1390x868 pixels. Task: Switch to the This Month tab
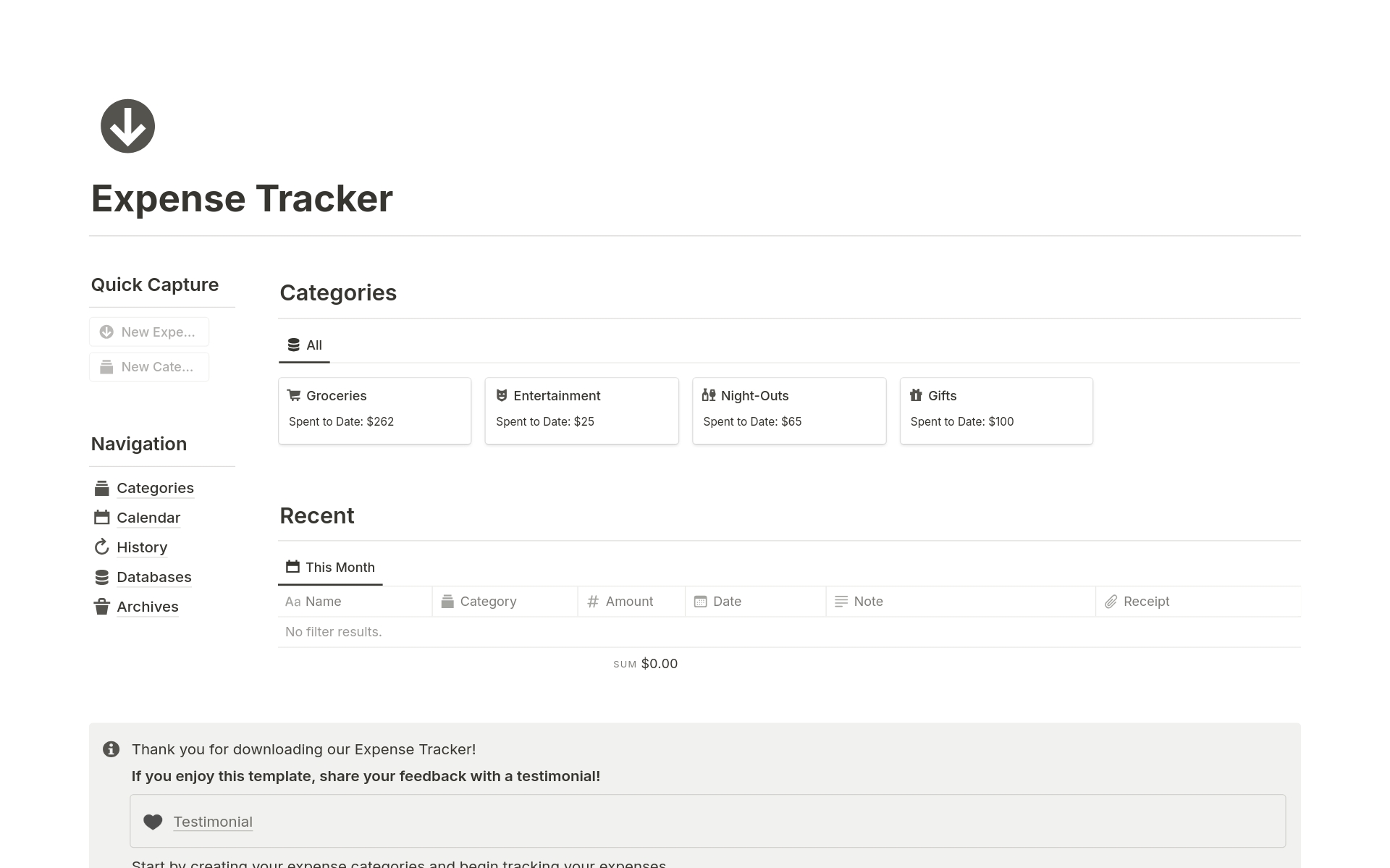click(331, 568)
